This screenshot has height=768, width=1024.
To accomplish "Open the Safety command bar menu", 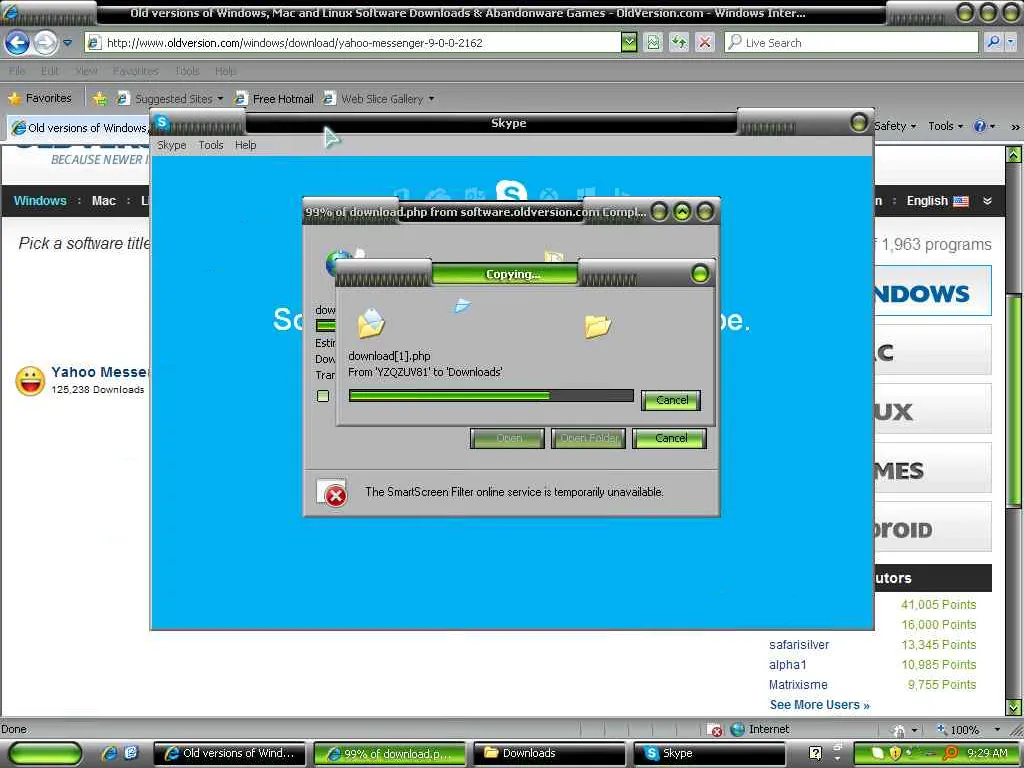I will point(895,126).
